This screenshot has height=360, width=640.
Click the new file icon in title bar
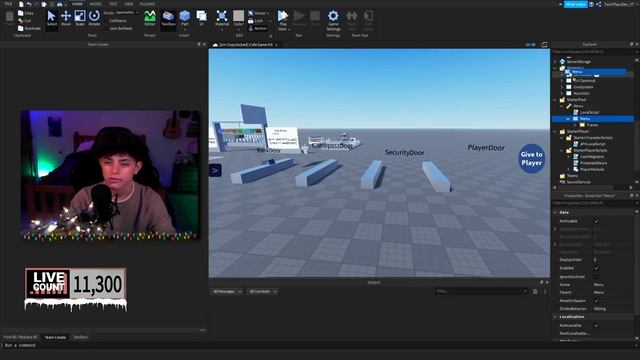coord(21,4)
